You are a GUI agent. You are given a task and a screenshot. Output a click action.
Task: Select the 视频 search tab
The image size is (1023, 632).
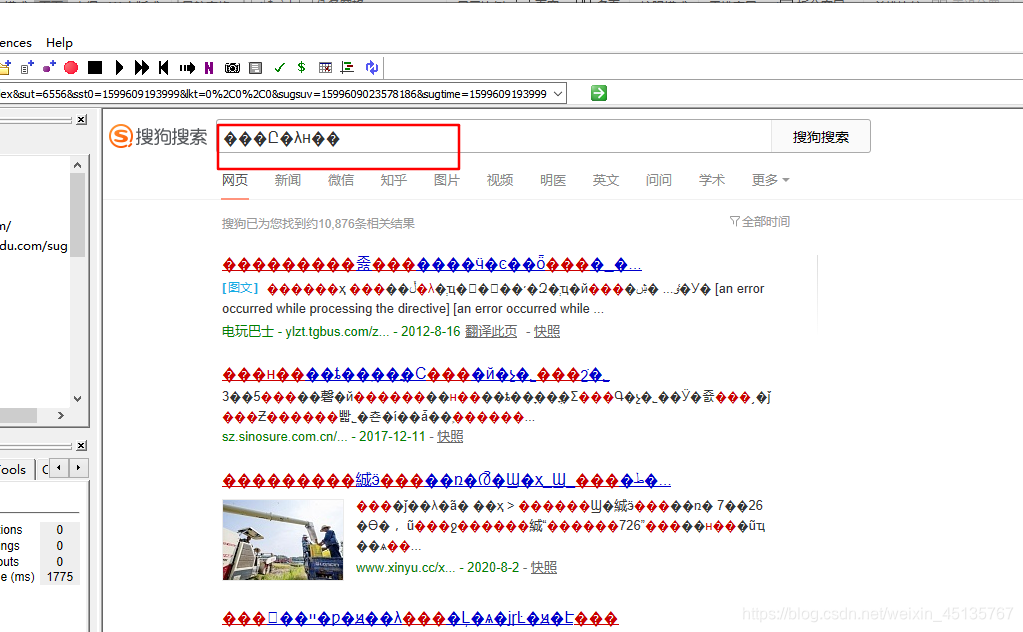[500, 180]
